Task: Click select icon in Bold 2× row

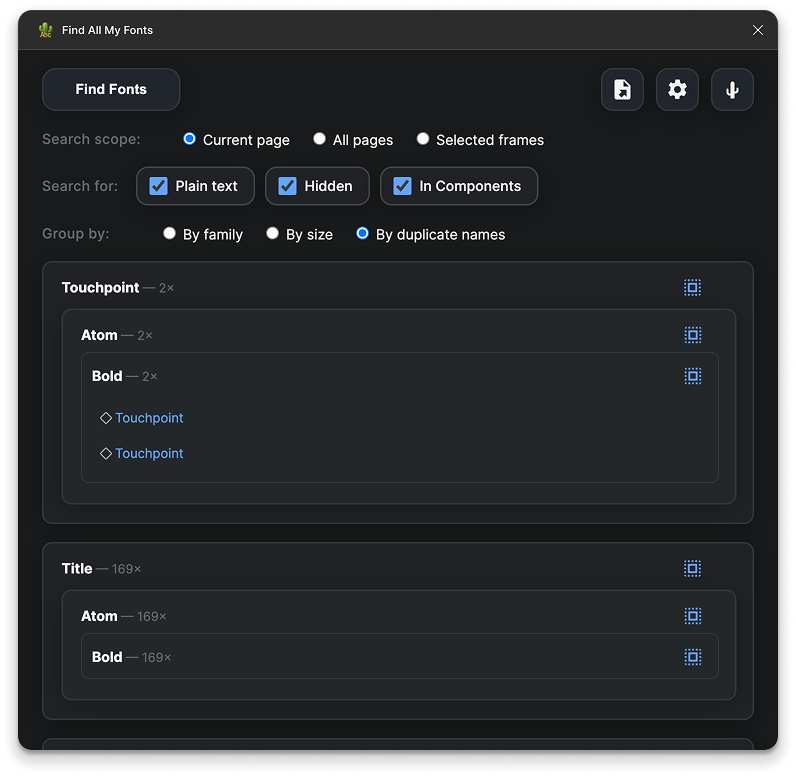Action: point(692,376)
